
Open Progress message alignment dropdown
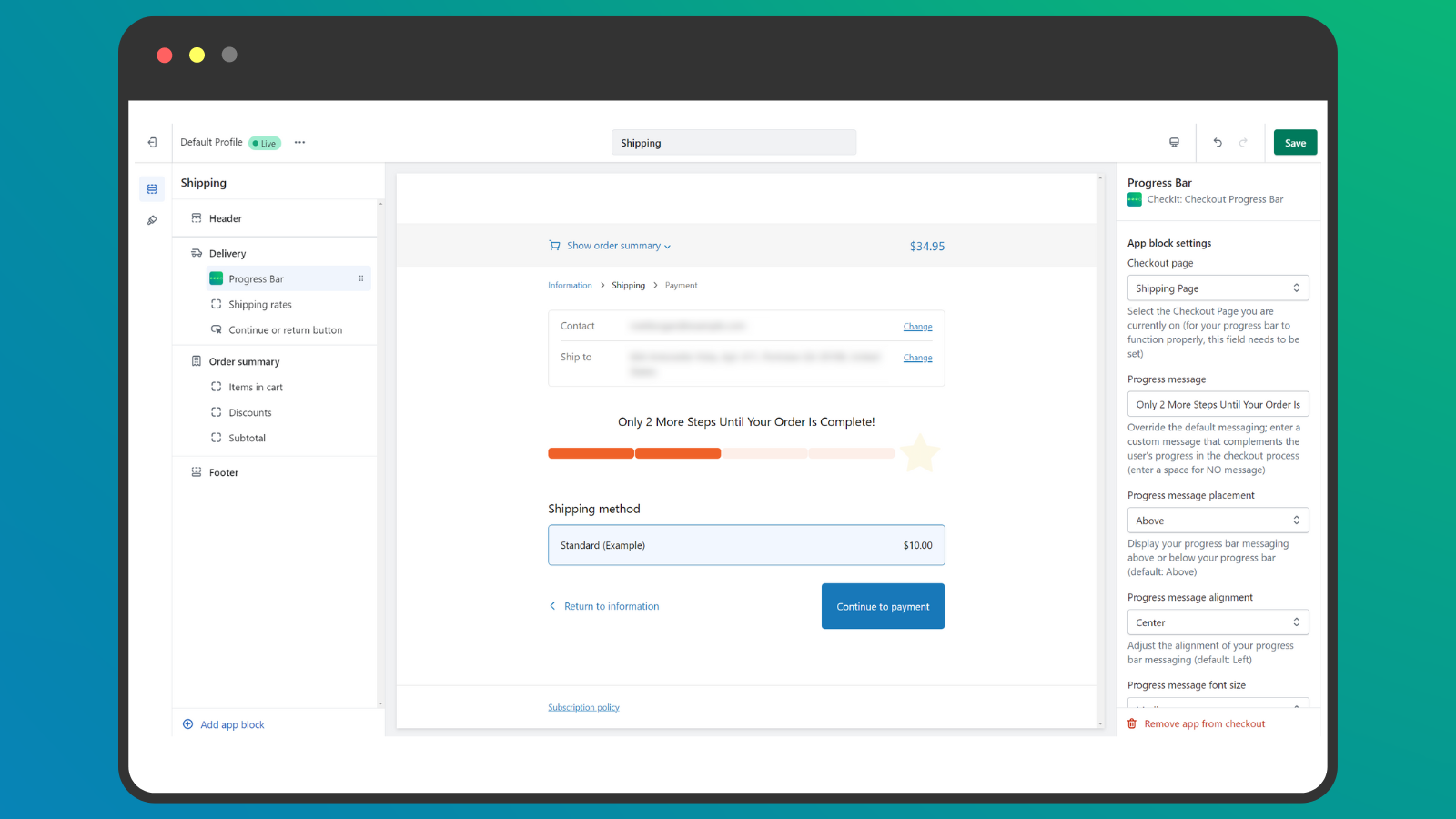pyautogui.click(x=1217, y=622)
